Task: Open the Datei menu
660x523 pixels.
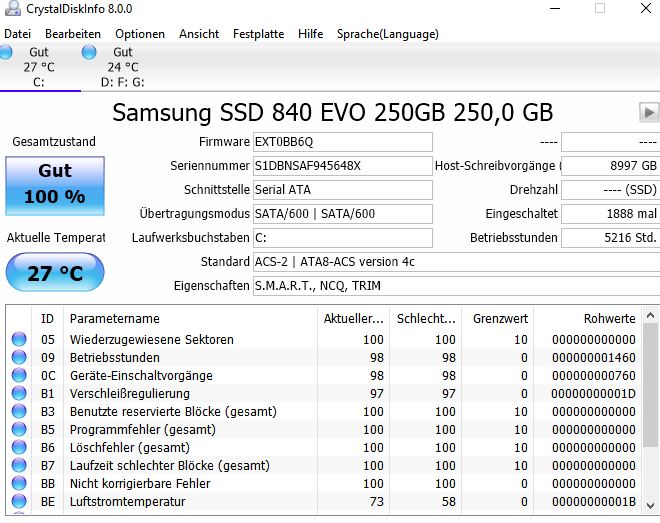Action: tap(18, 34)
